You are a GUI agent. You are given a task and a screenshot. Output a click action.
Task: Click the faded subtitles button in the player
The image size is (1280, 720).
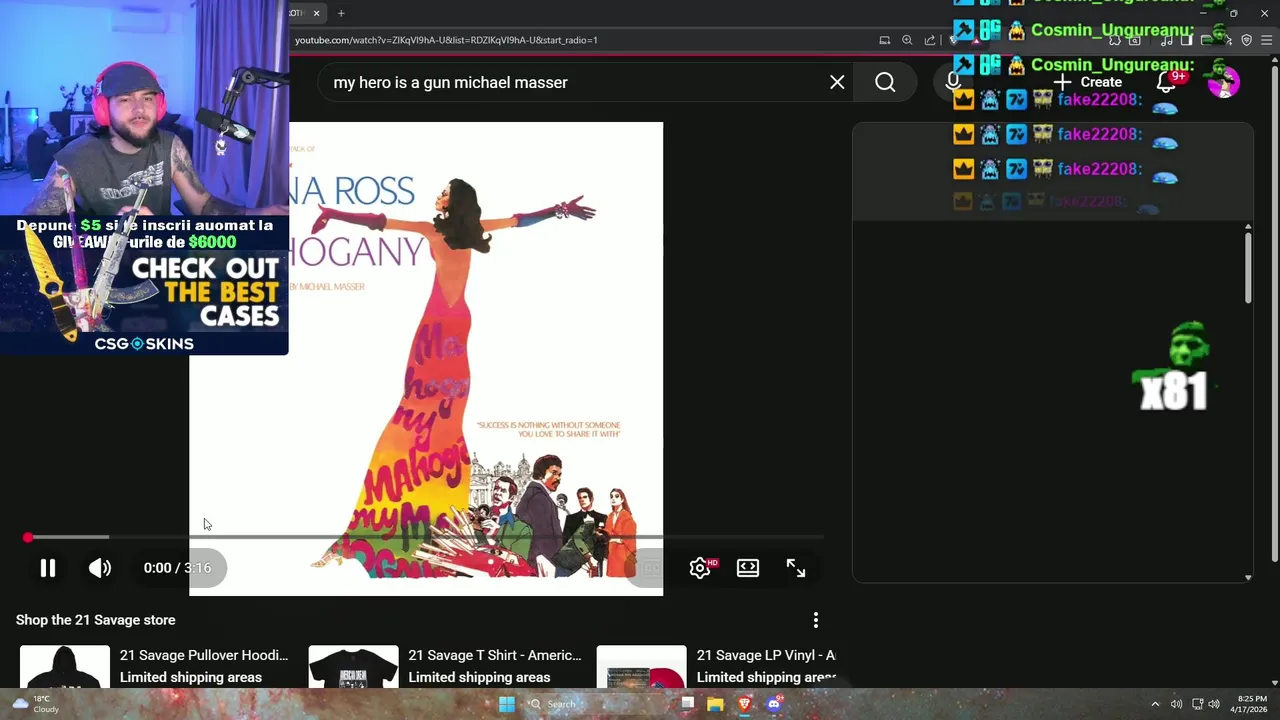(x=650, y=568)
